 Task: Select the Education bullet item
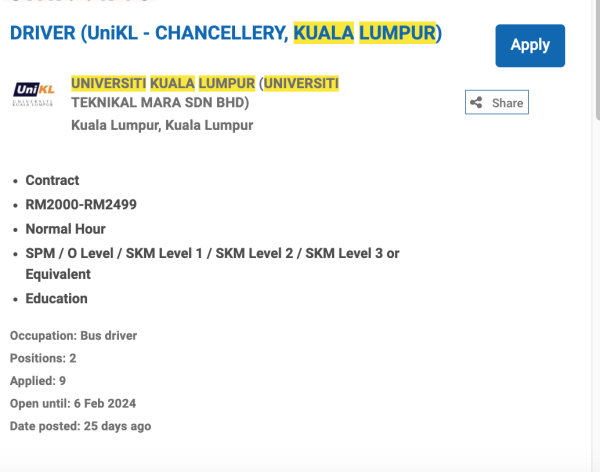[56, 298]
